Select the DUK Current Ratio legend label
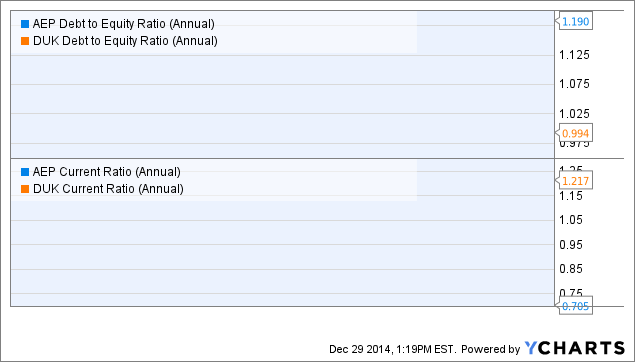Image resolution: width=635 pixels, height=362 pixels. tap(108, 189)
